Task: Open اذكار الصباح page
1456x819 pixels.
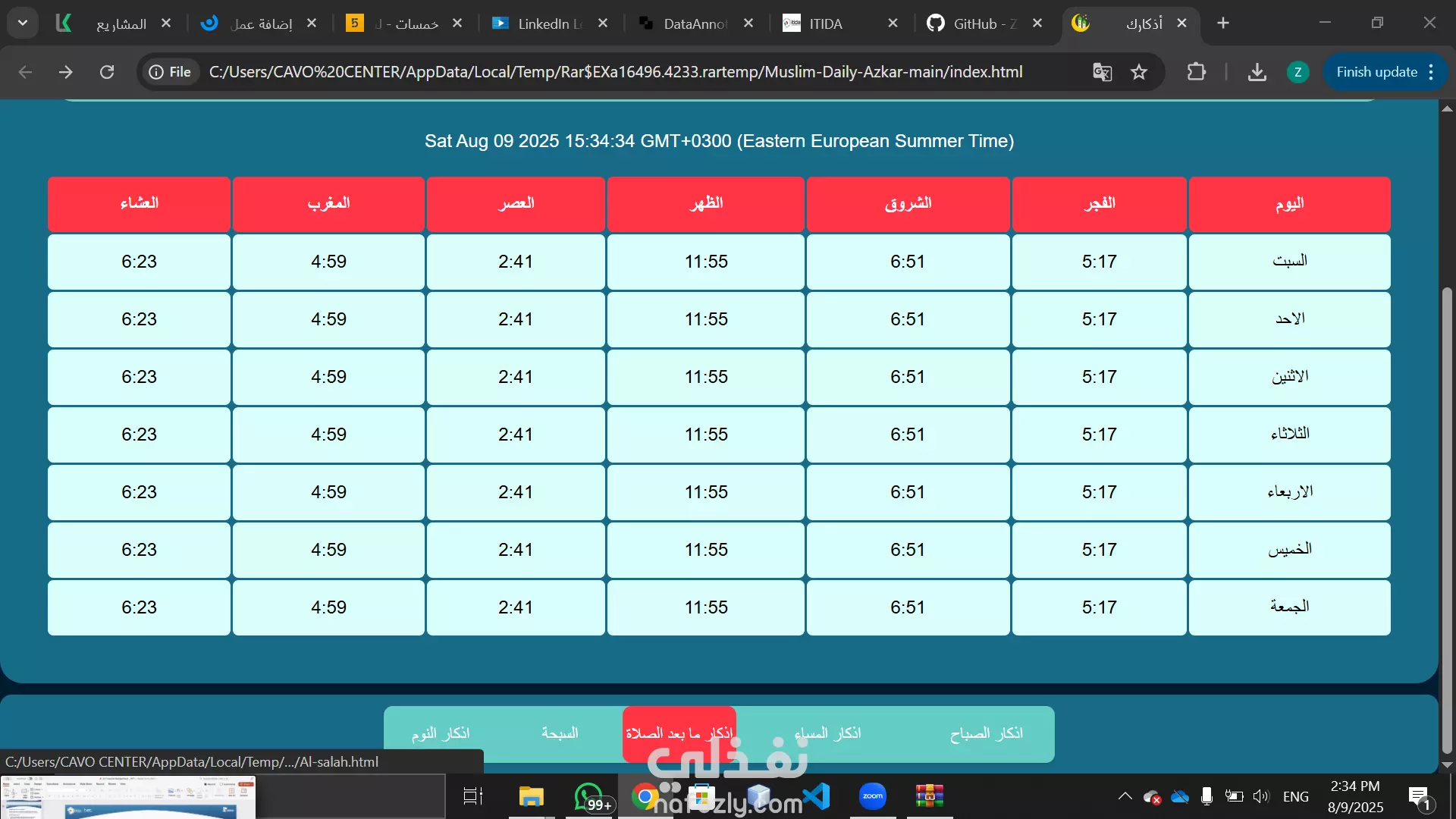Action: pos(986,733)
